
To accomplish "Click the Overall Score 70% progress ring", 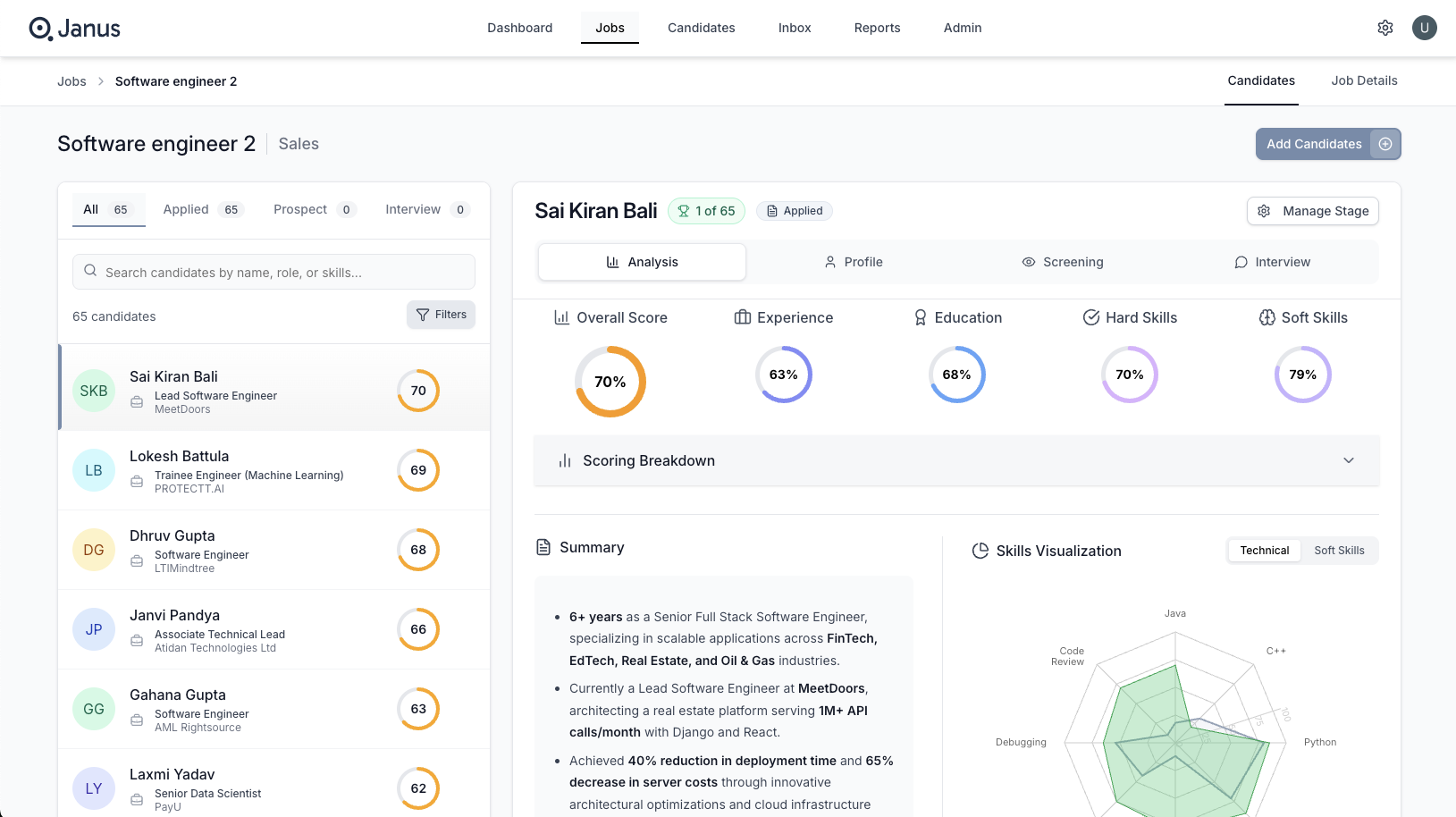I will pyautogui.click(x=610, y=382).
